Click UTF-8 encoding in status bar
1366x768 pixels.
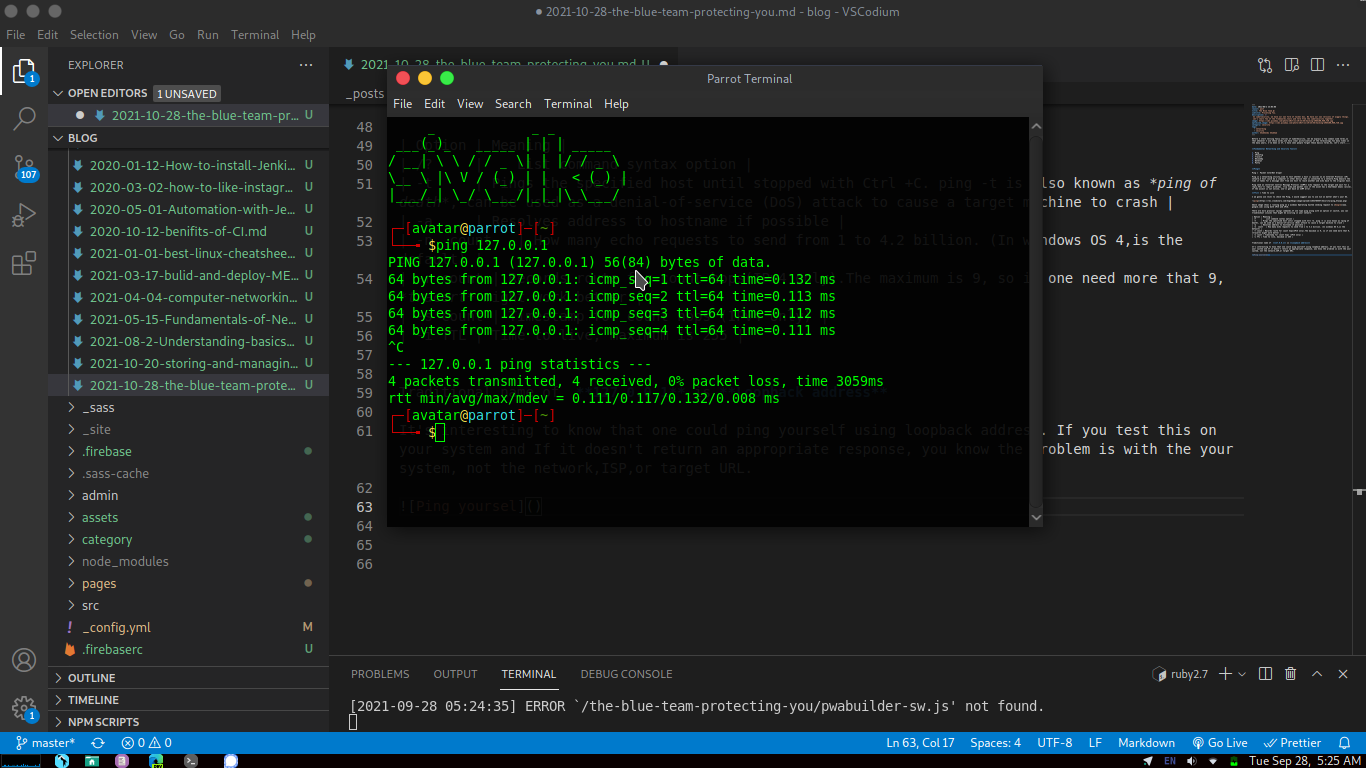pos(1055,743)
